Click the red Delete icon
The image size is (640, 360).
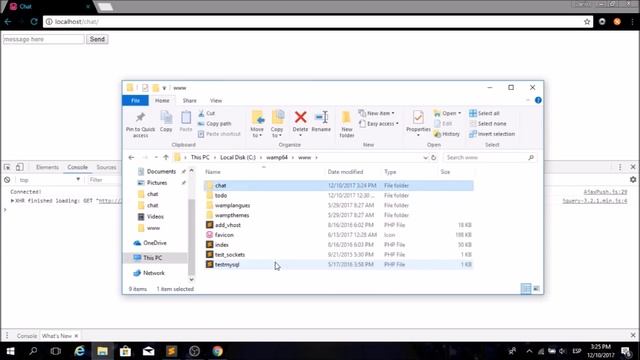[x=300, y=118]
